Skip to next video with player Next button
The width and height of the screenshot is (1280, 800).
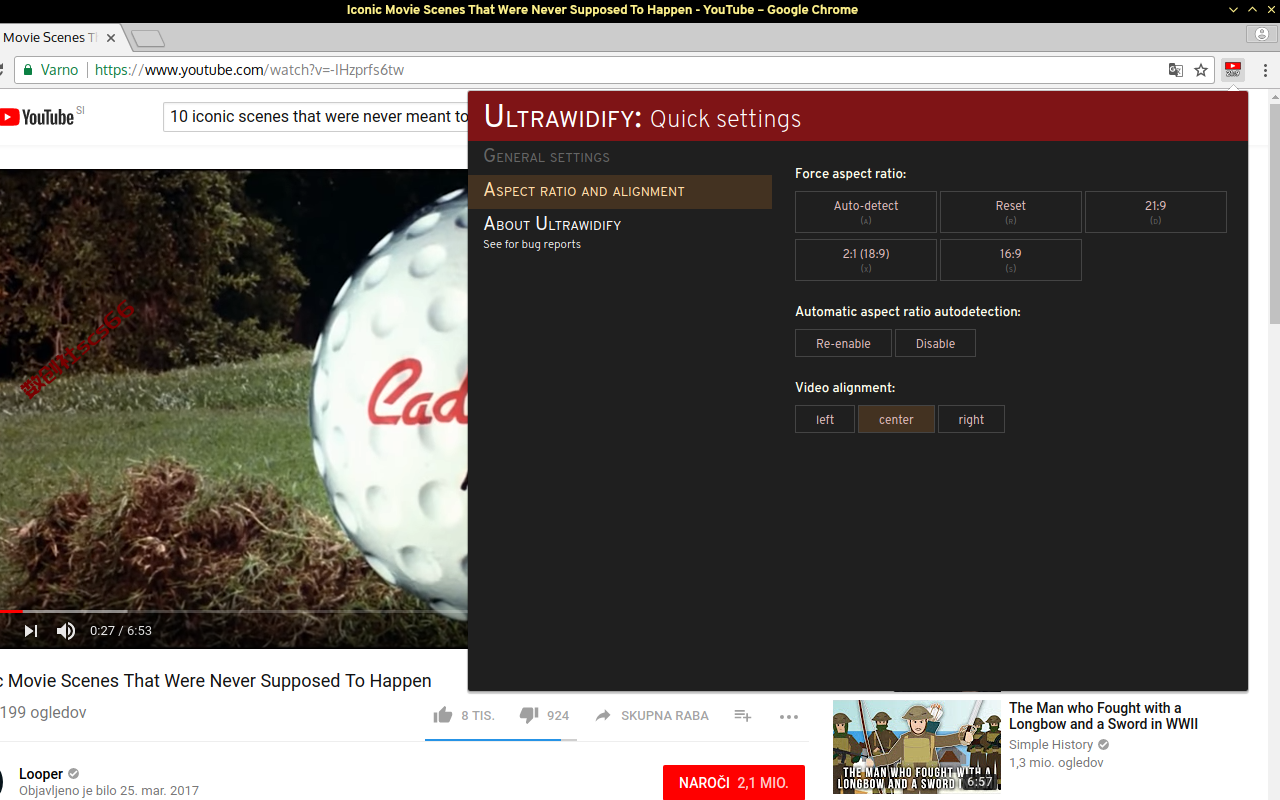(x=31, y=631)
